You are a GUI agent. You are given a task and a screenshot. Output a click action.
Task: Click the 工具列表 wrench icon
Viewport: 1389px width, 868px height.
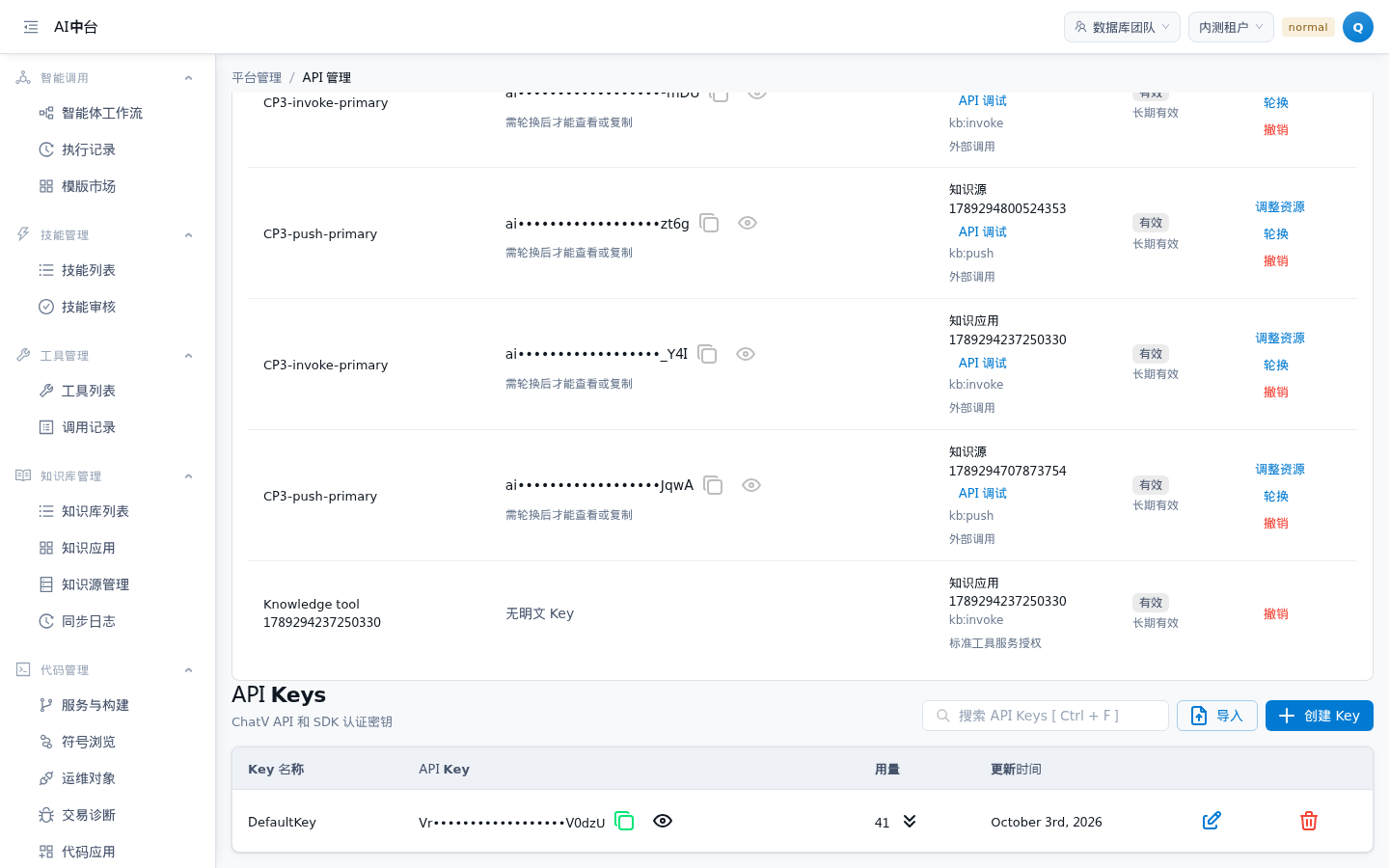tap(46, 391)
